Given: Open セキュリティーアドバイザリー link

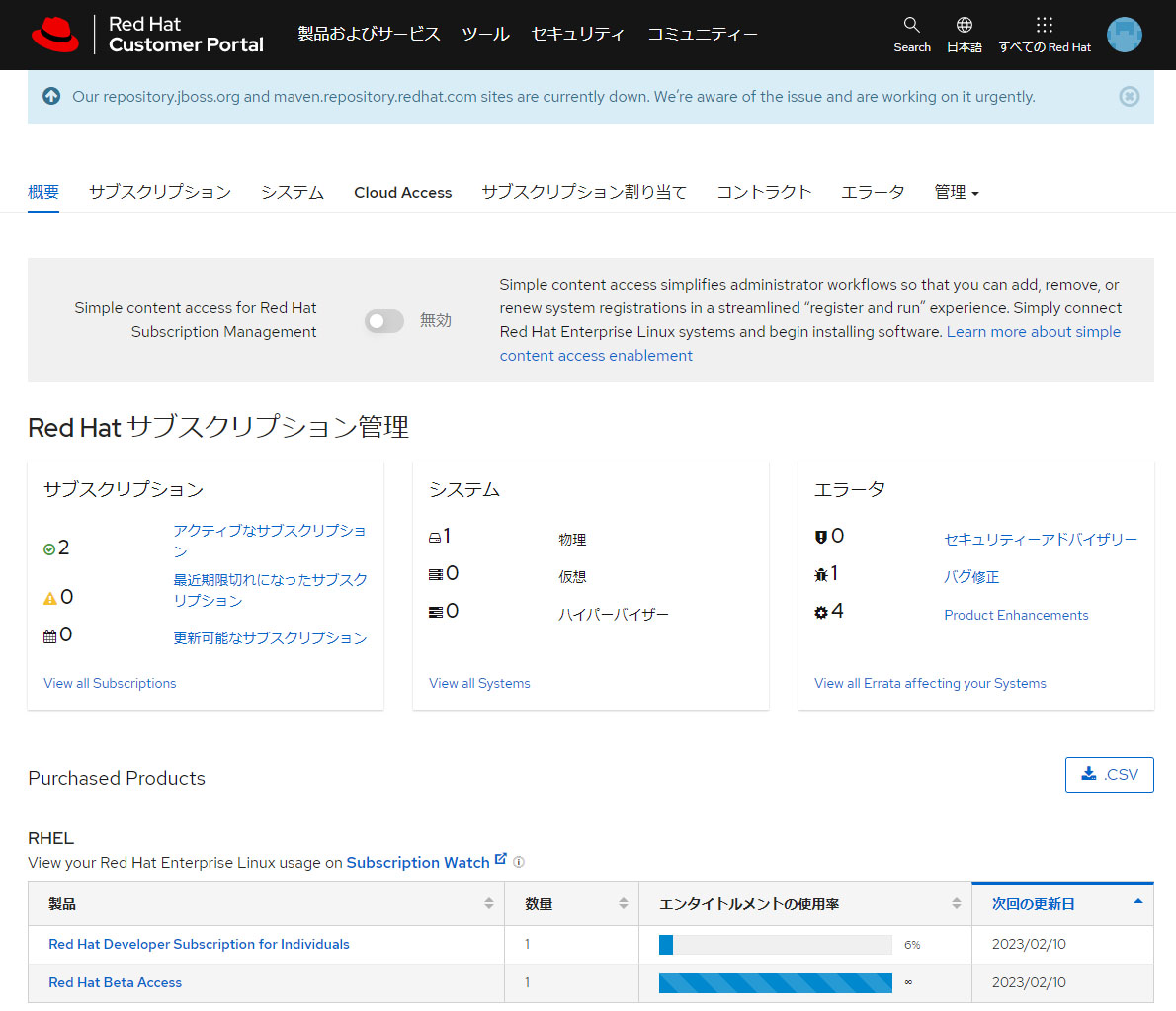Looking at the screenshot, I should click(1041, 540).
